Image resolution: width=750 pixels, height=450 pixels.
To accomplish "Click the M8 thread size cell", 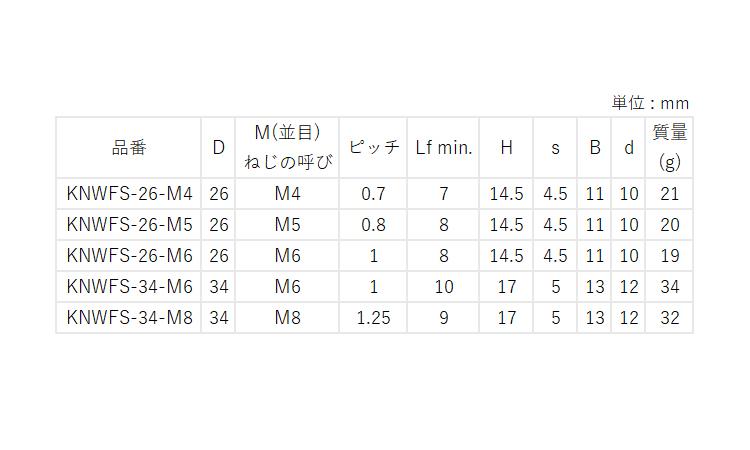I will coord(288,318).
